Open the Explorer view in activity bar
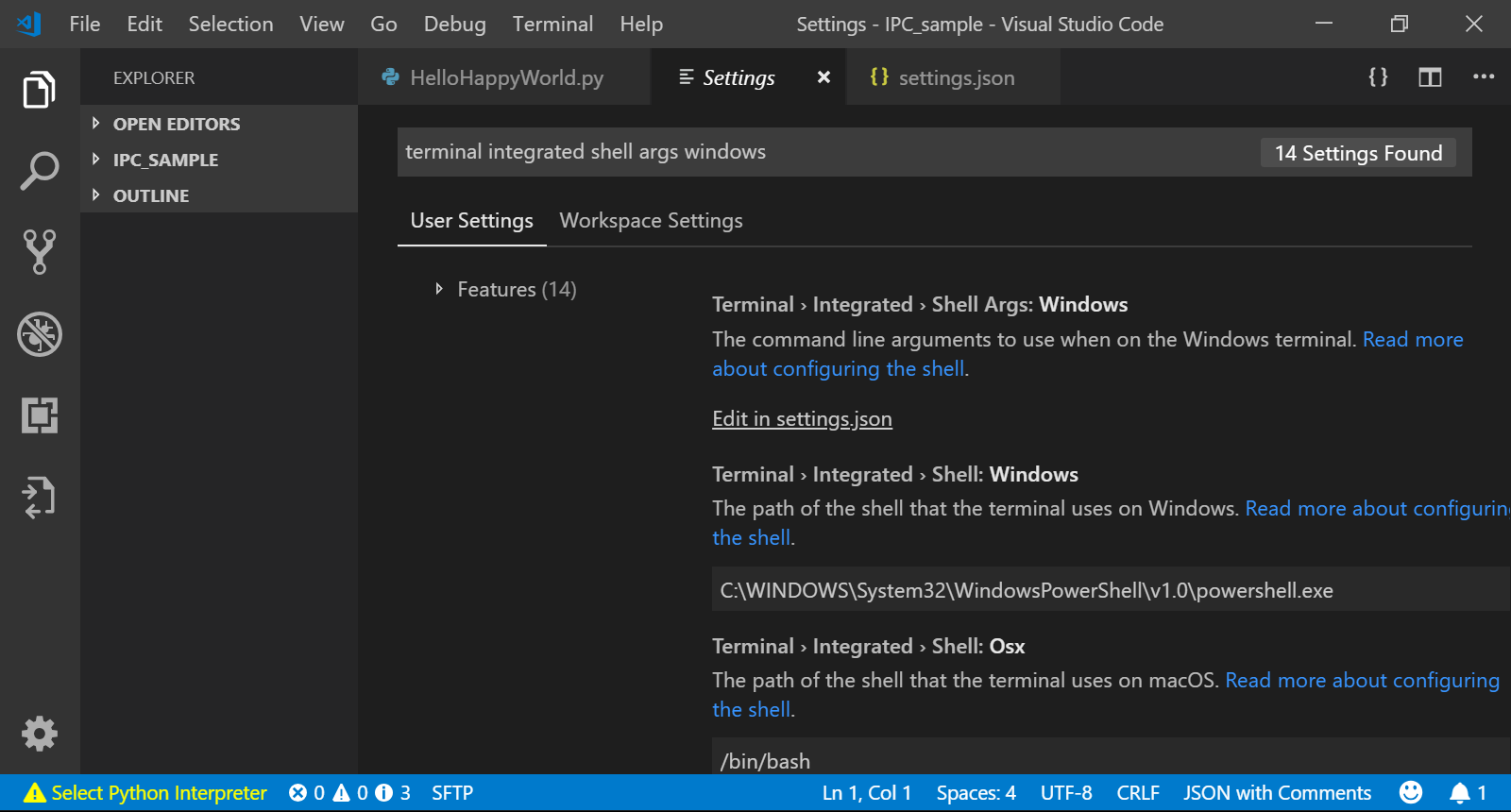 [x=39, y=90]
